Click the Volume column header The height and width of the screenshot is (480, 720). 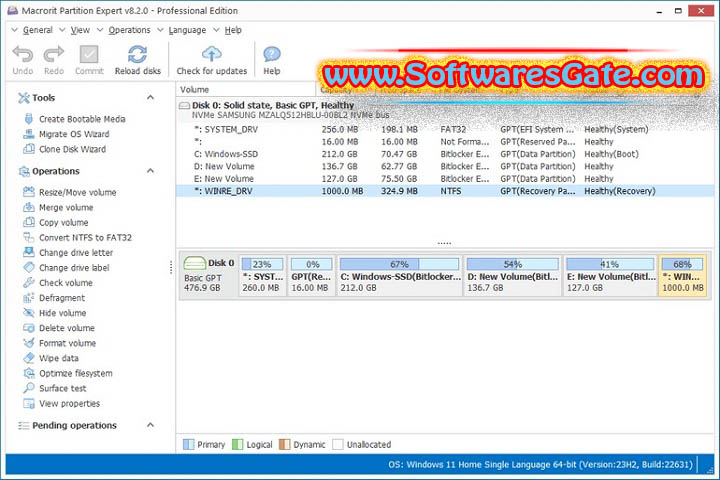click(x=246, y=90)
